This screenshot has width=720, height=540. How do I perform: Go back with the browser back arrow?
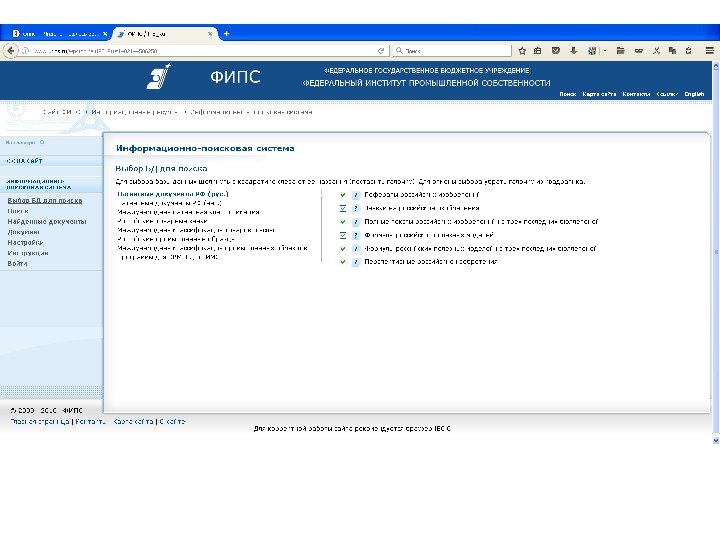(x=11, y=51)
